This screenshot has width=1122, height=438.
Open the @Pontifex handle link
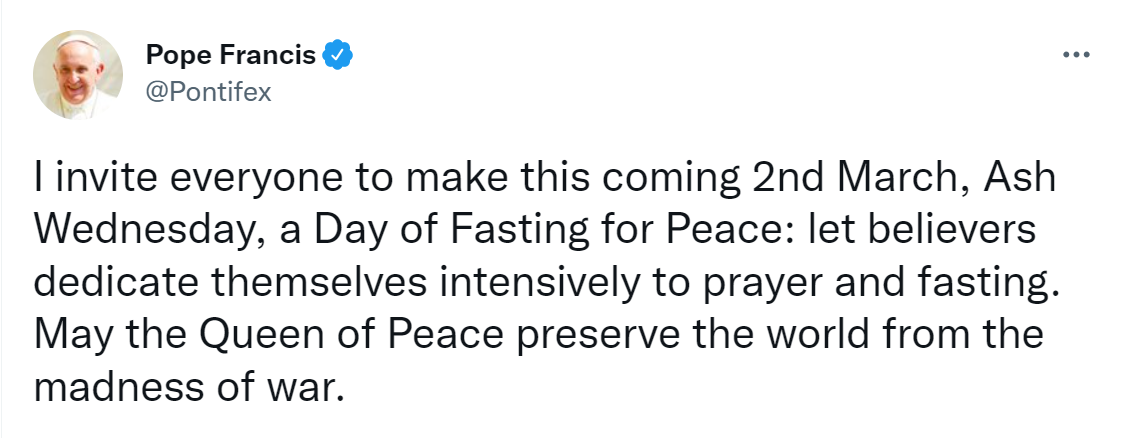coord(209,92)
